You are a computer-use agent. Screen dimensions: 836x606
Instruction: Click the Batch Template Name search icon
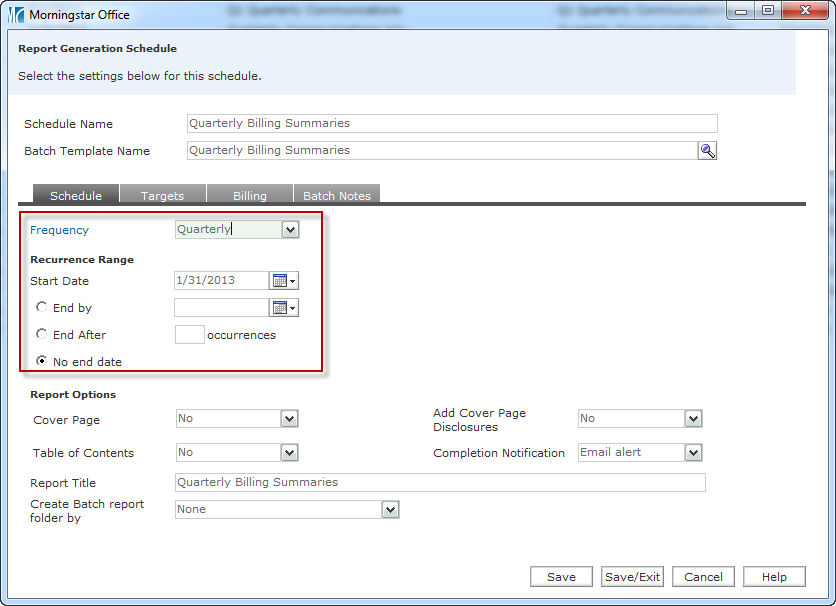[707, 151]
